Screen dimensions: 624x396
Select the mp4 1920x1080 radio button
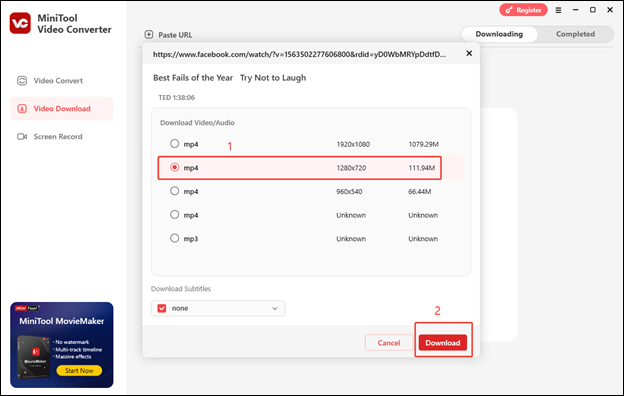tap(174, 144)
